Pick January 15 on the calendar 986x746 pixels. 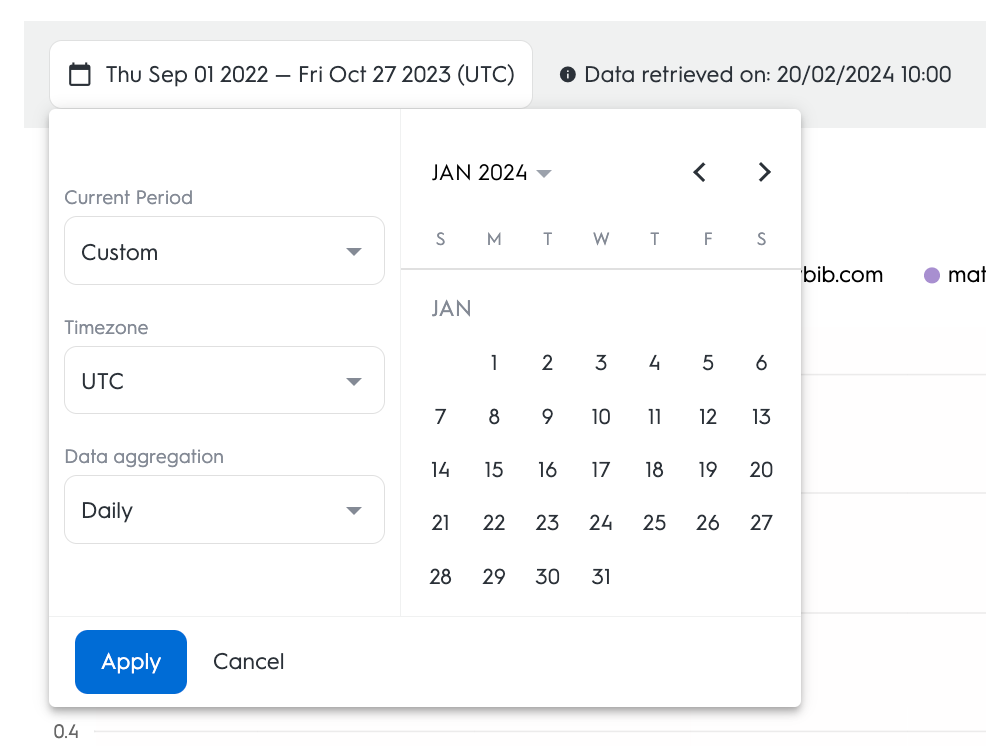[x=494, y=470]
